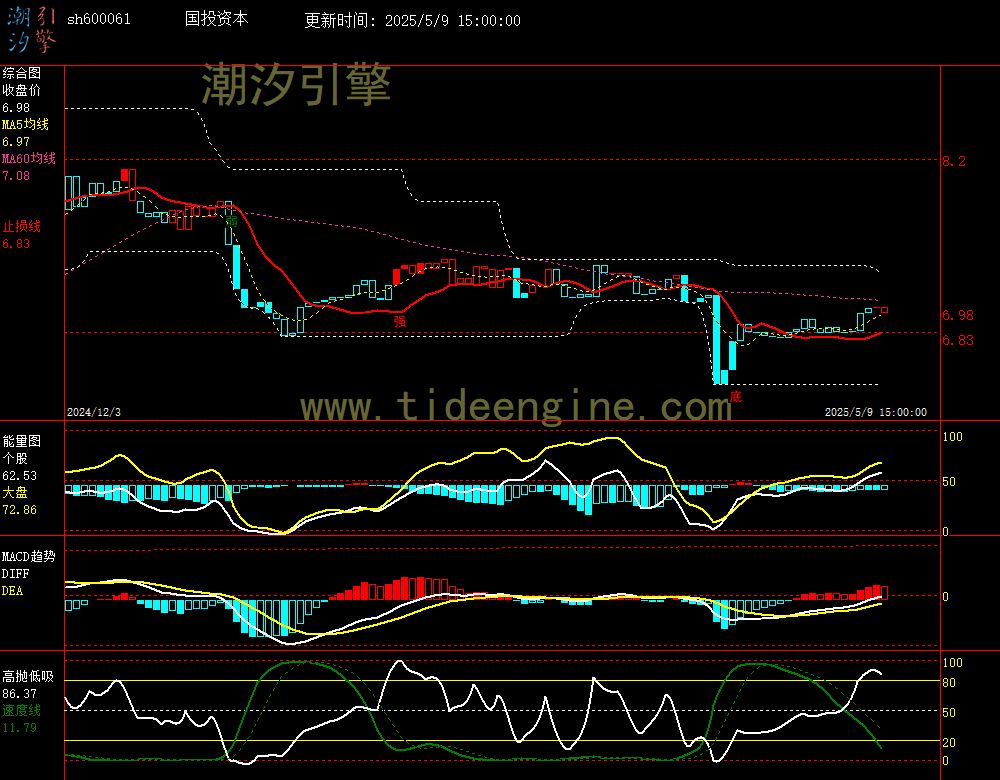Screen dimensions: 1000x780
Task: Click the 高抛低吸 value 86.37
Action: (19, 693)
